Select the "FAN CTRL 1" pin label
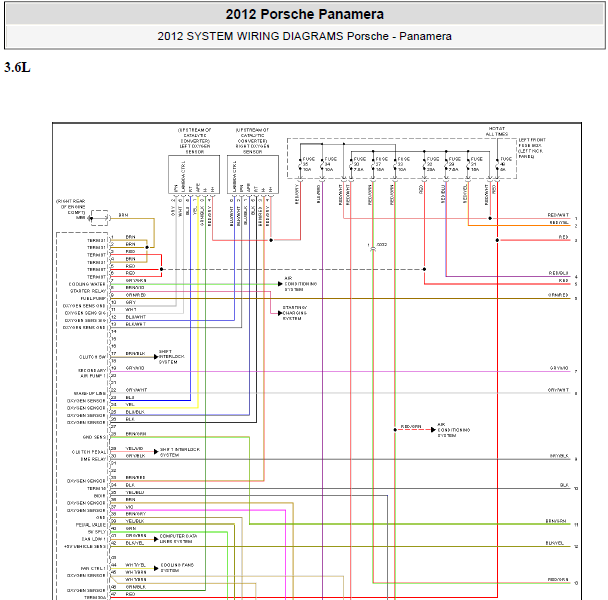The height and width of the screenshot is (600, 608). tap(93, 569)
